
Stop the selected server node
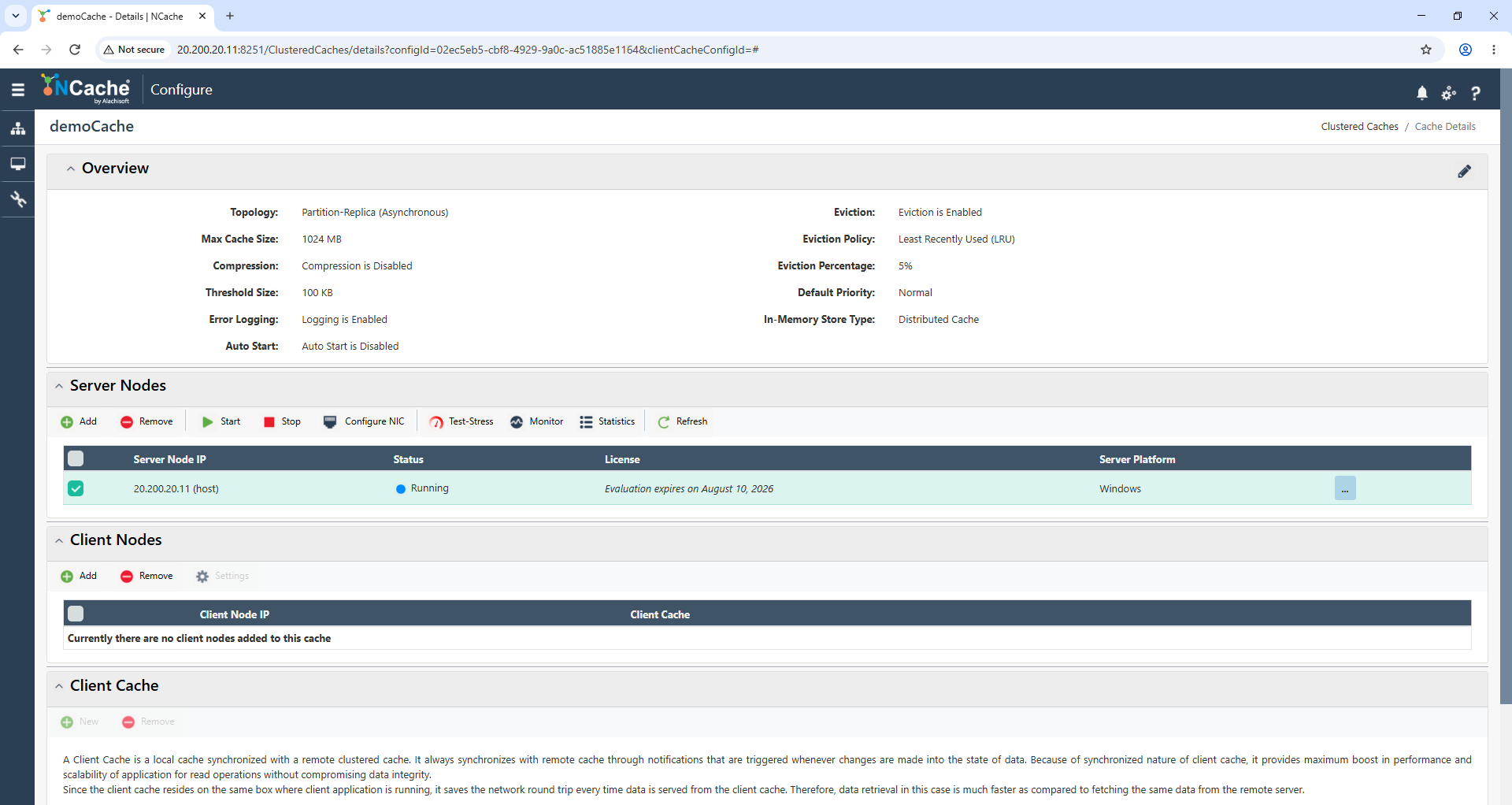[x=282, y=421]
